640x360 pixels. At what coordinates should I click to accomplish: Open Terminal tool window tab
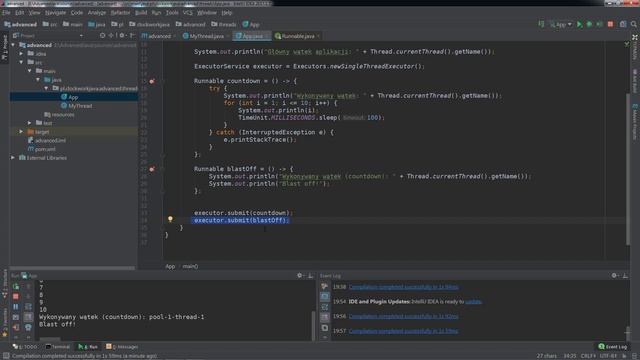point(58,347)
